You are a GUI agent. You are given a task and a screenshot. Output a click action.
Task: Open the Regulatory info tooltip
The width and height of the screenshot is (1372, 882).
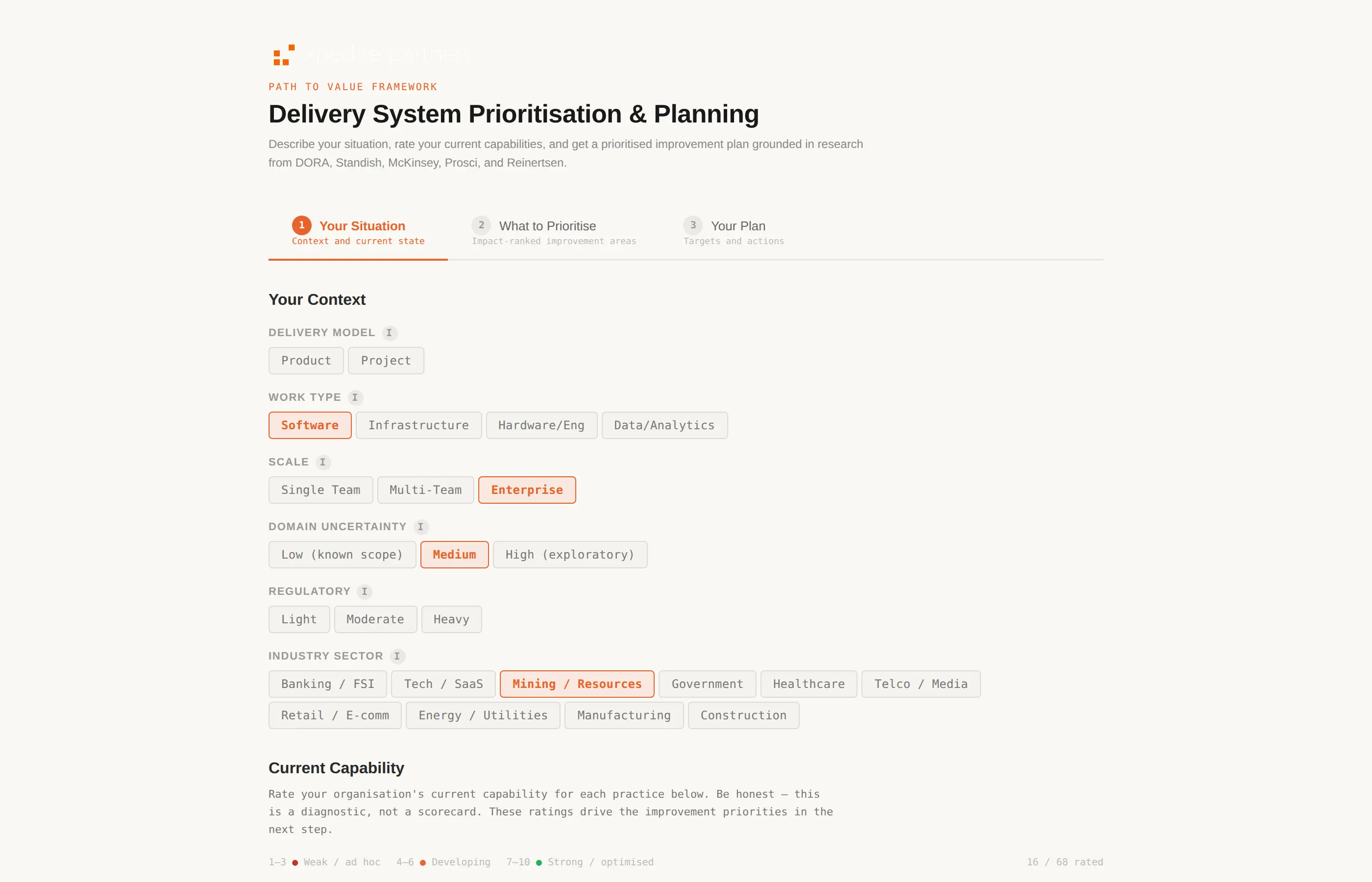click(x=364, y=591)
